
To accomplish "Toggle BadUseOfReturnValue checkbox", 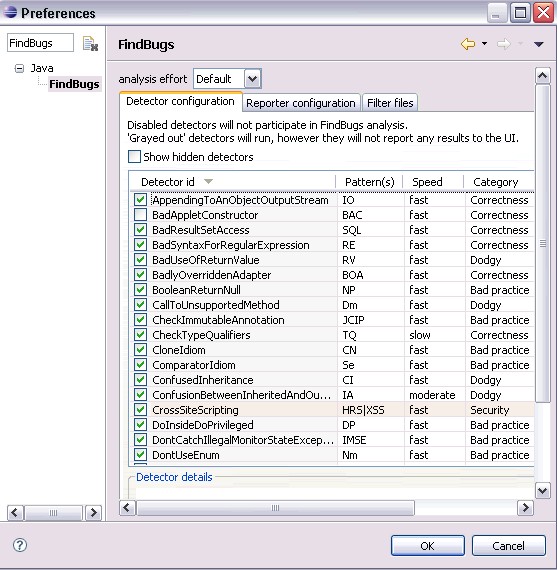I will click(140, 260).
